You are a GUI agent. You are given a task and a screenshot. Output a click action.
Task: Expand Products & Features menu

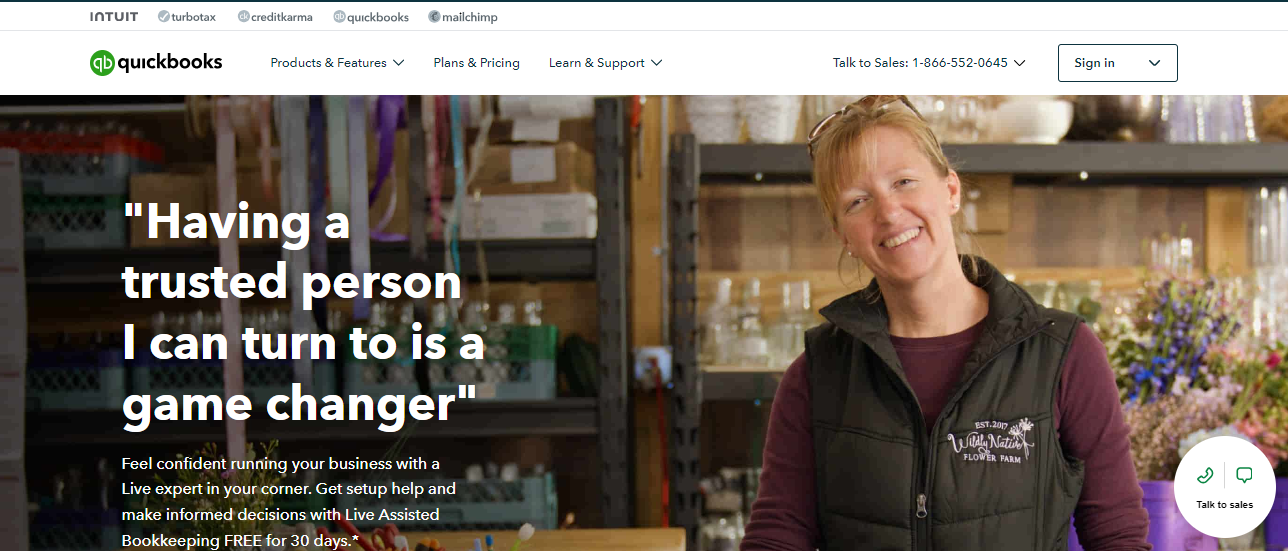398,63
